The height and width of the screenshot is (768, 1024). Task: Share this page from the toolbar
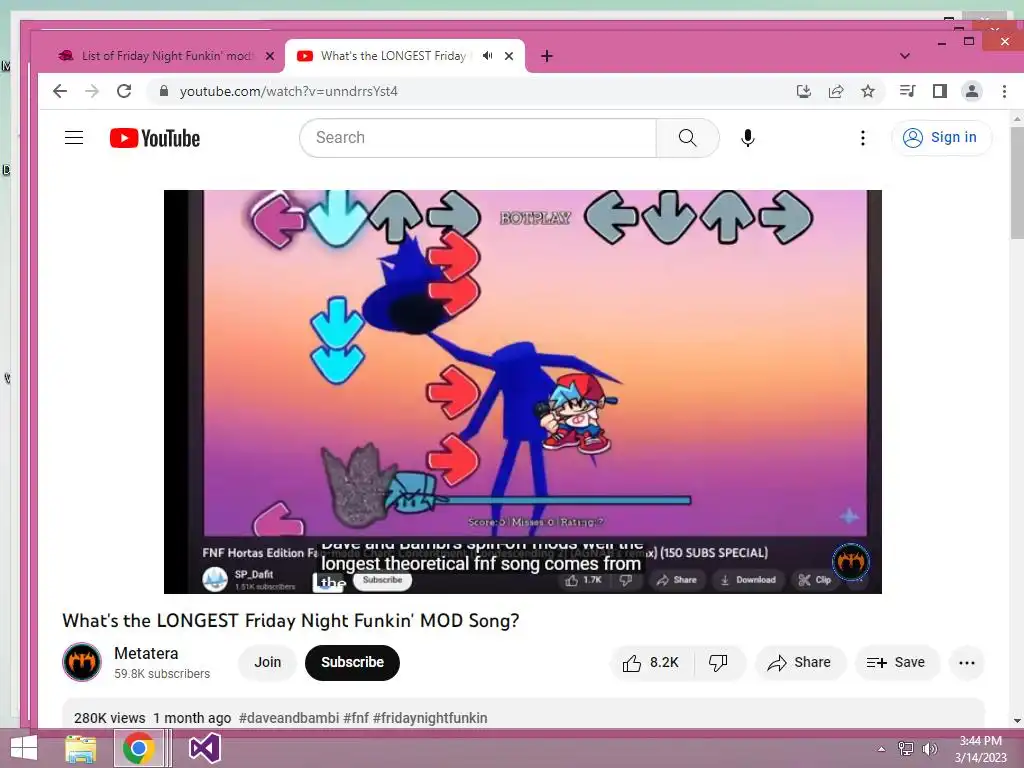(836, 91)
